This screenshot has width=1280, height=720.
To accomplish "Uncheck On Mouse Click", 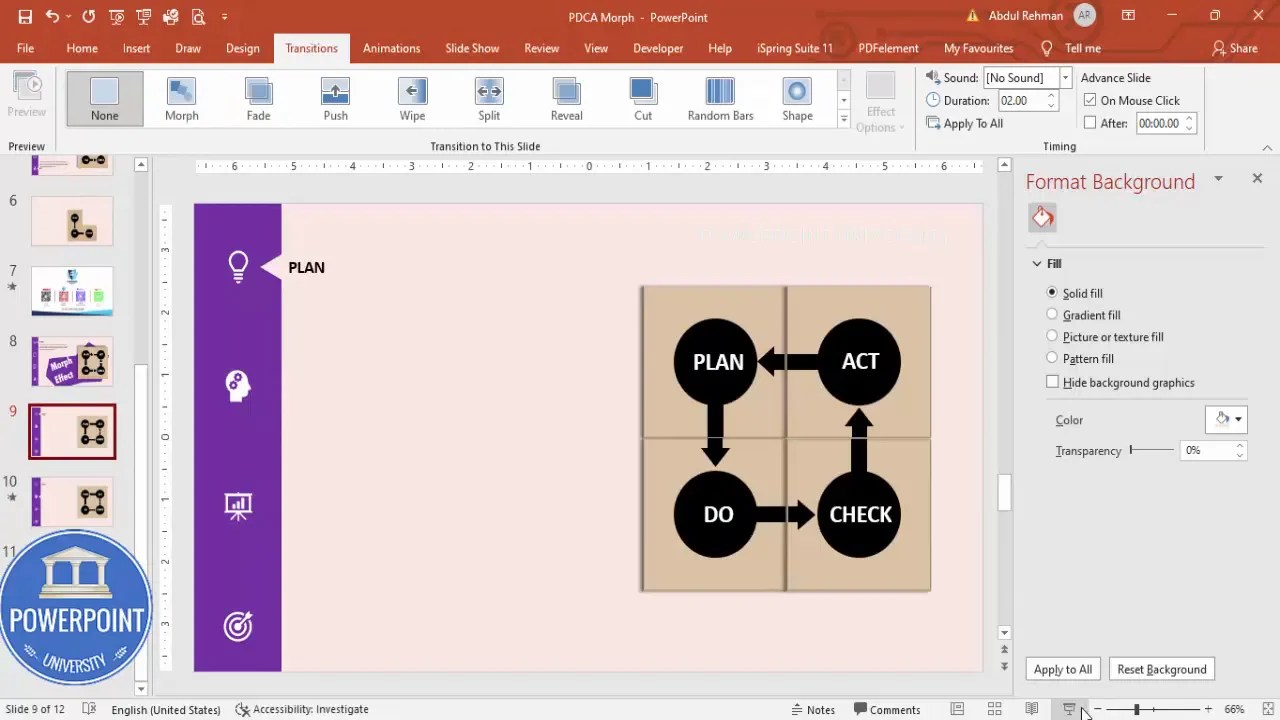I will [x=1090, y=100].
